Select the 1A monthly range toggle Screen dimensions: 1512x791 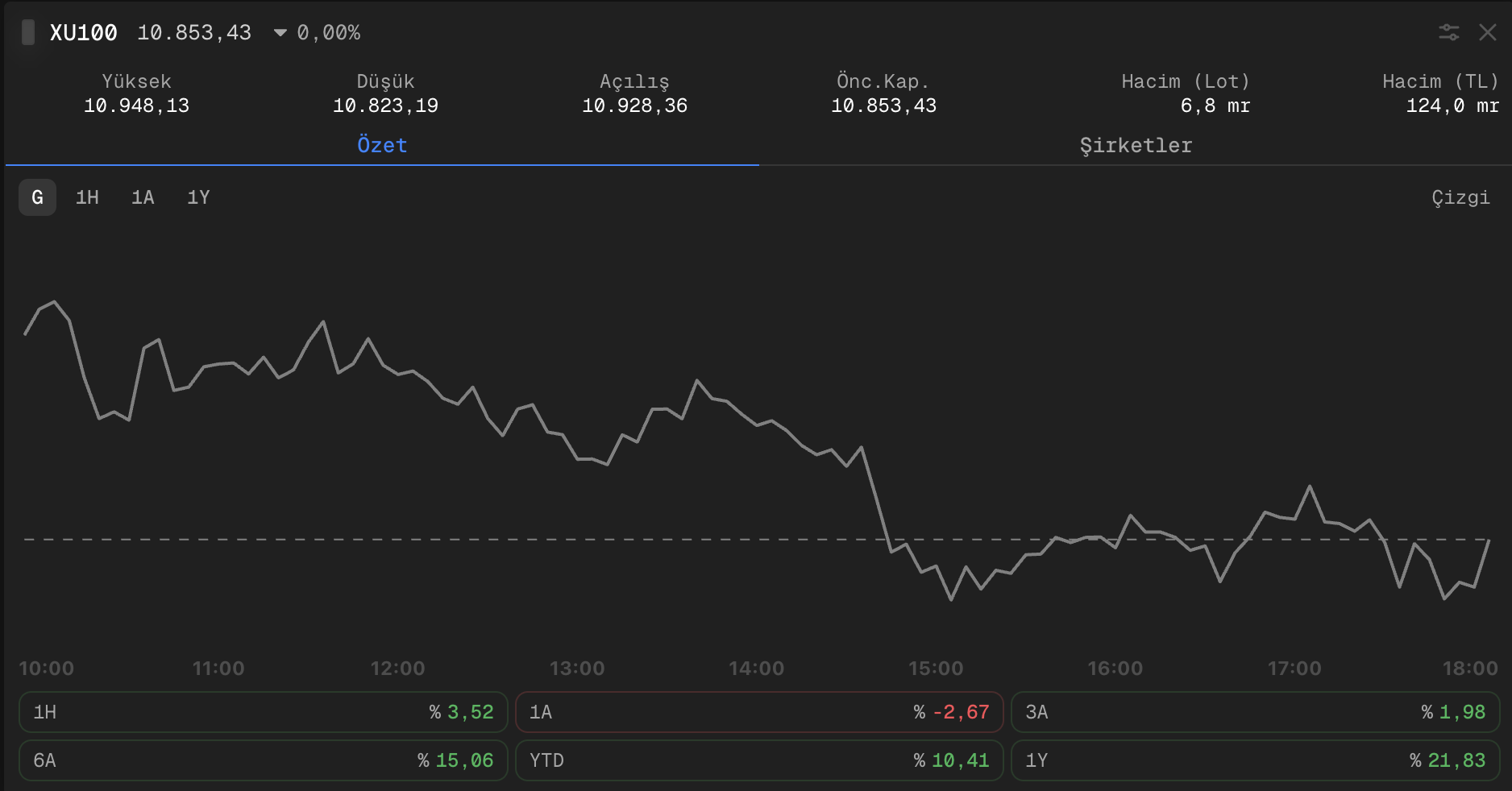[143, 197]
